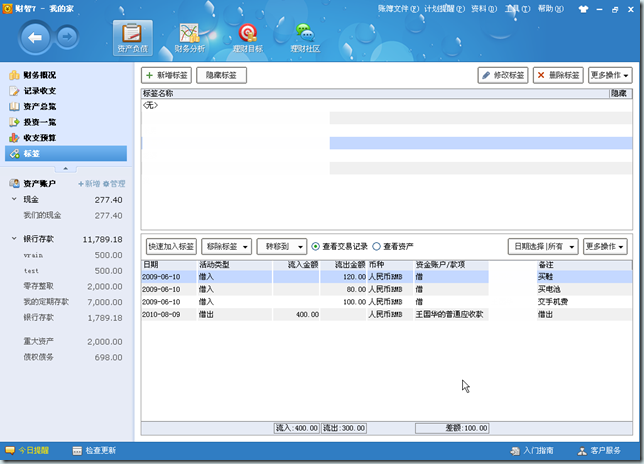This screenshot has height=464, width=644.
Task: Click the 修改标签 button
Action: (x=503, y=75)
